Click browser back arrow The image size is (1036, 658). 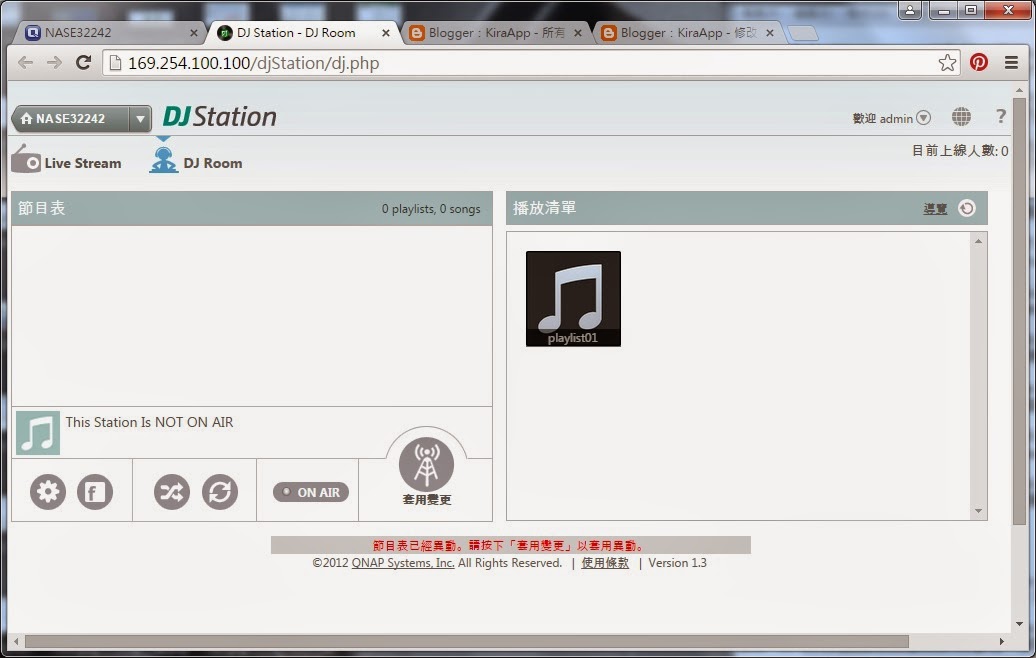click(26, 63)
